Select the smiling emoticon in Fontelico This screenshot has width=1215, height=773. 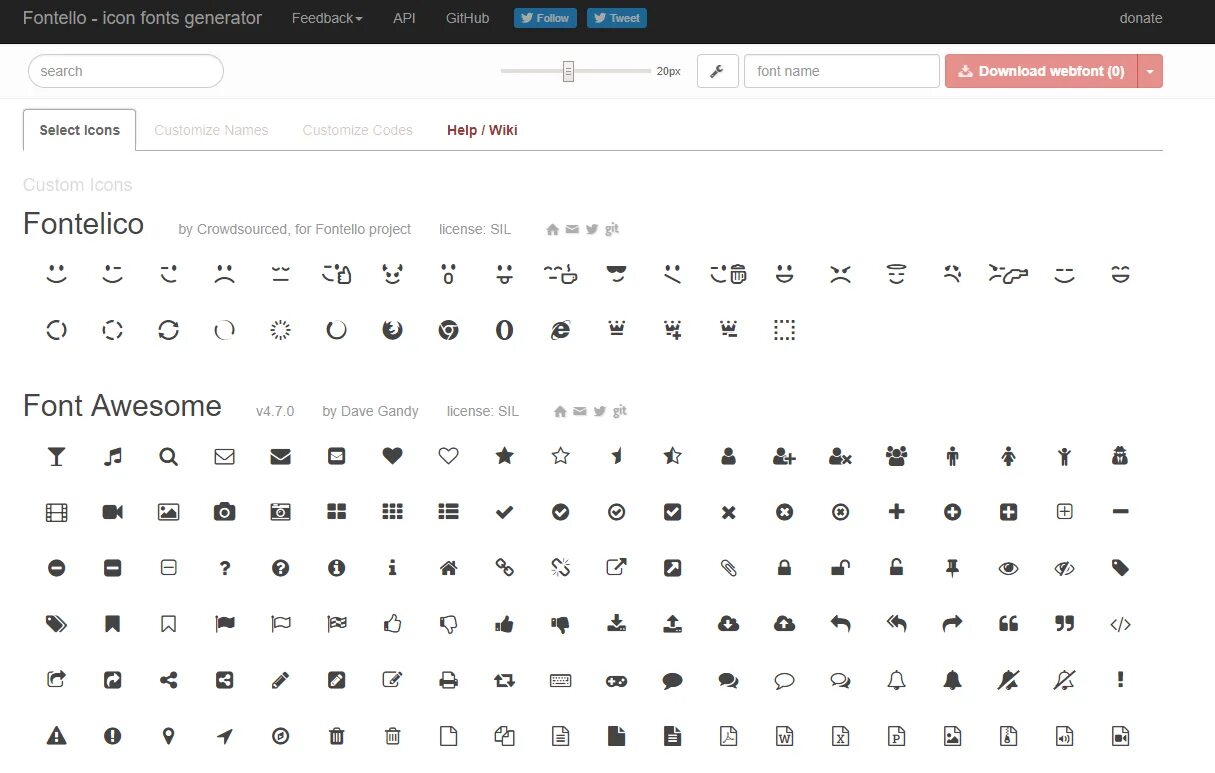coord(57,274)
